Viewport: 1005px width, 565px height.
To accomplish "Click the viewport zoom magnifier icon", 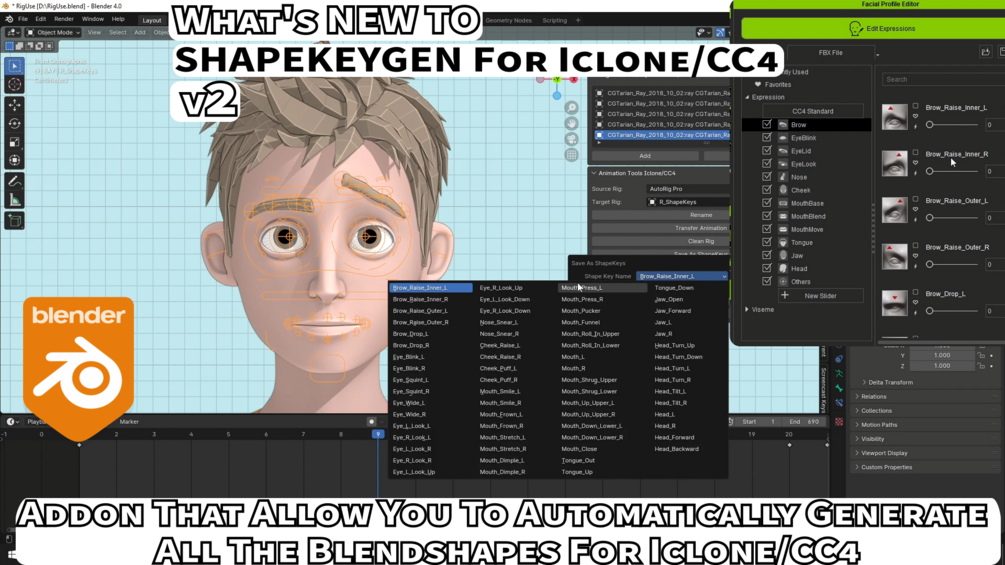I will coord(571,108).
